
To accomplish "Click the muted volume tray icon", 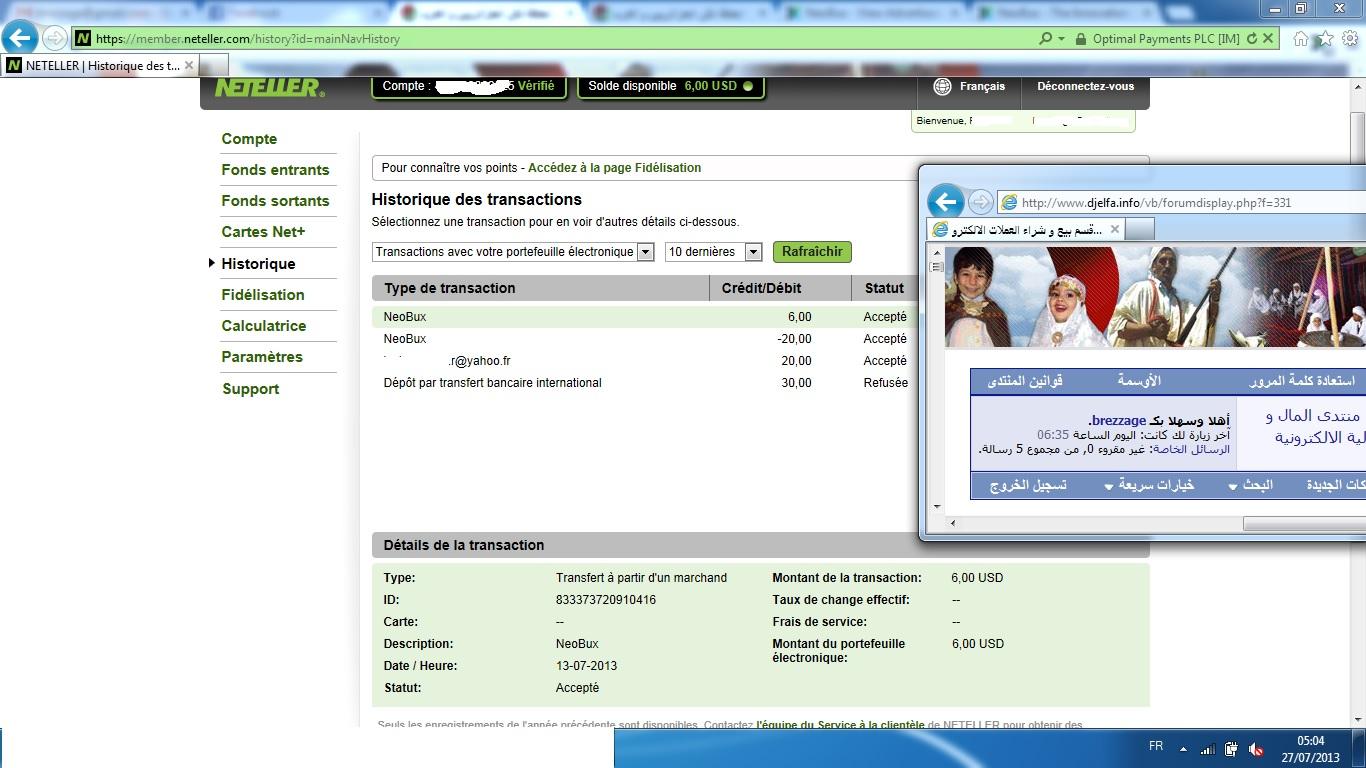I will pos(1257,749).
